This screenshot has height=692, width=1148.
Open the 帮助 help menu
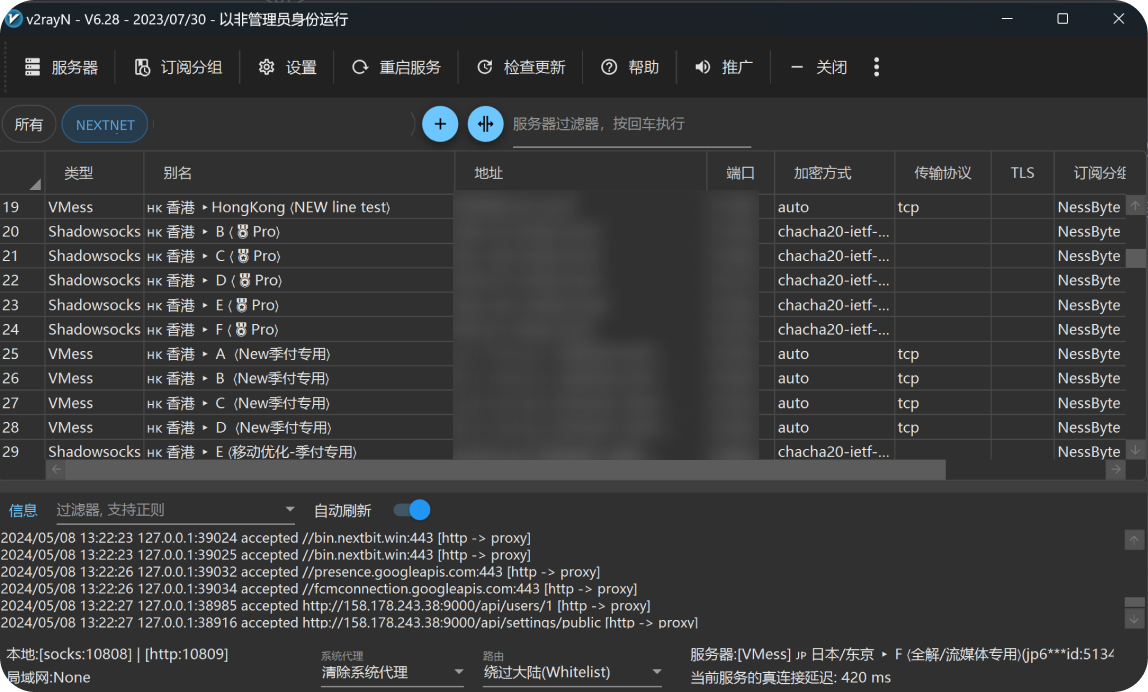pos(630,67)
